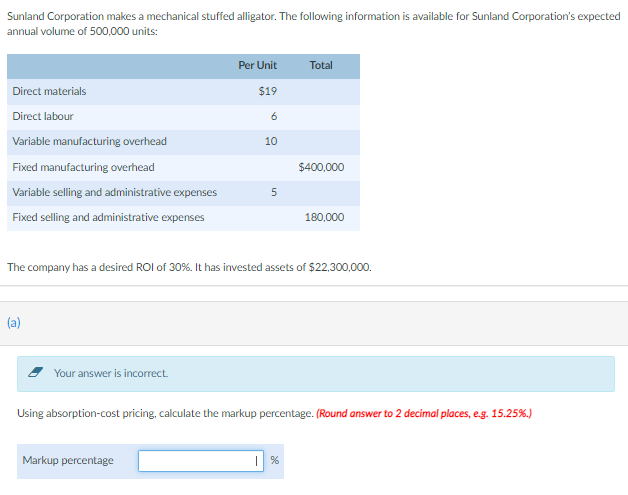This screenshot has width=628, height=495.
Task: Click 'Fixed selling and administrative expenses' label
Action: (x=108, y=217)
